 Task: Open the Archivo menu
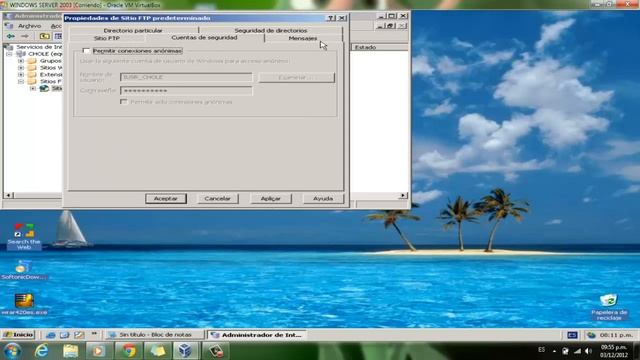(x=29, y=26)
